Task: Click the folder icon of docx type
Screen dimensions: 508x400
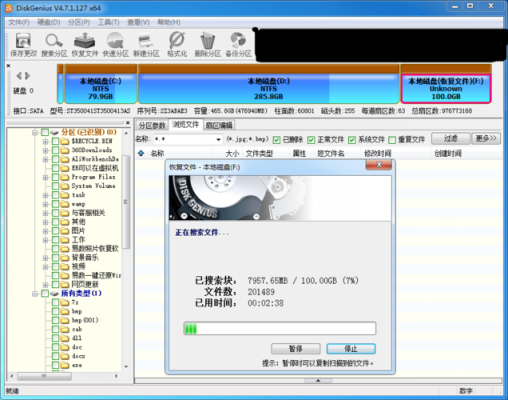Action: (x=65, y=356)
